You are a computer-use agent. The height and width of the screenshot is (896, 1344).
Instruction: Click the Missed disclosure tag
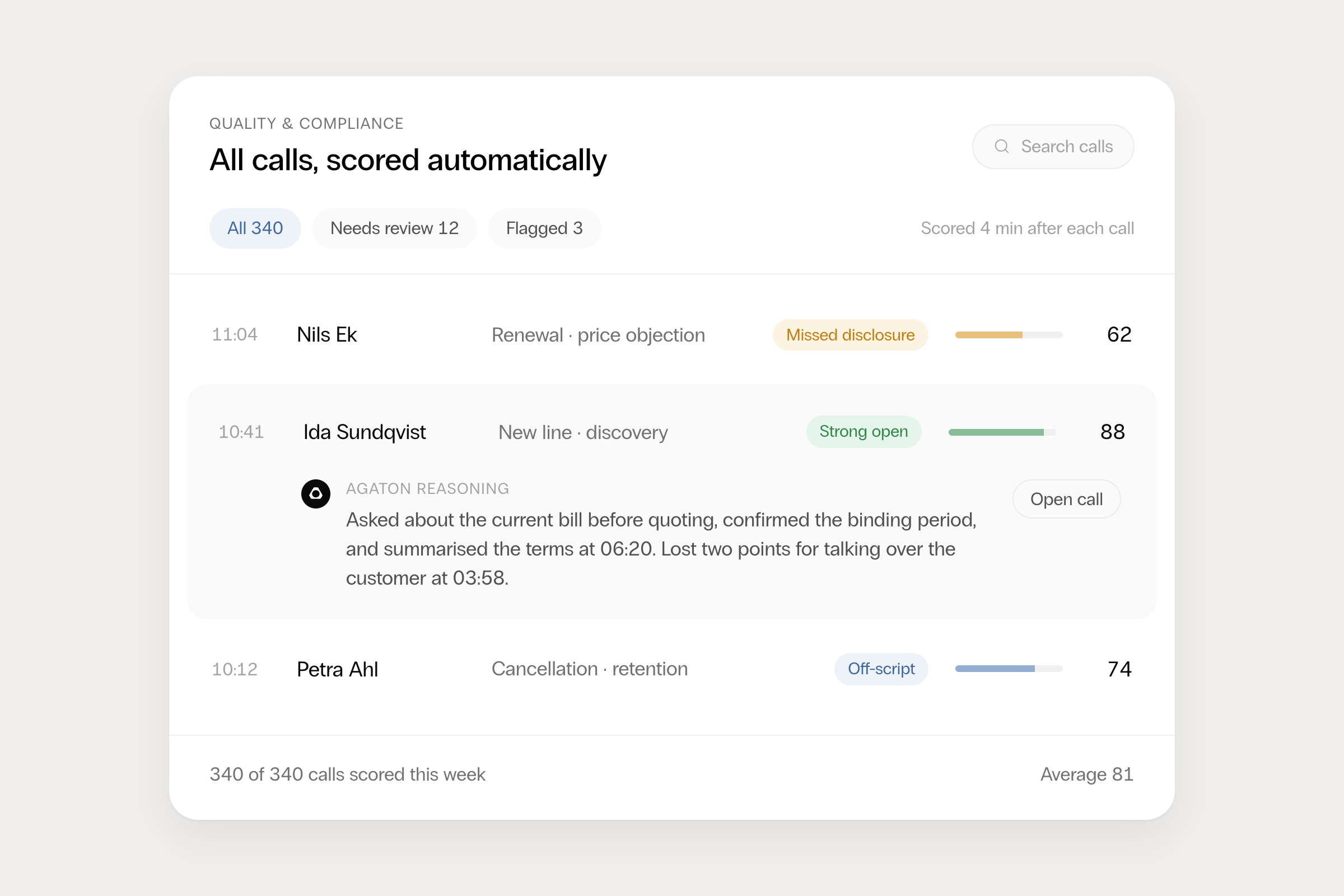click(x=850, y=334)
